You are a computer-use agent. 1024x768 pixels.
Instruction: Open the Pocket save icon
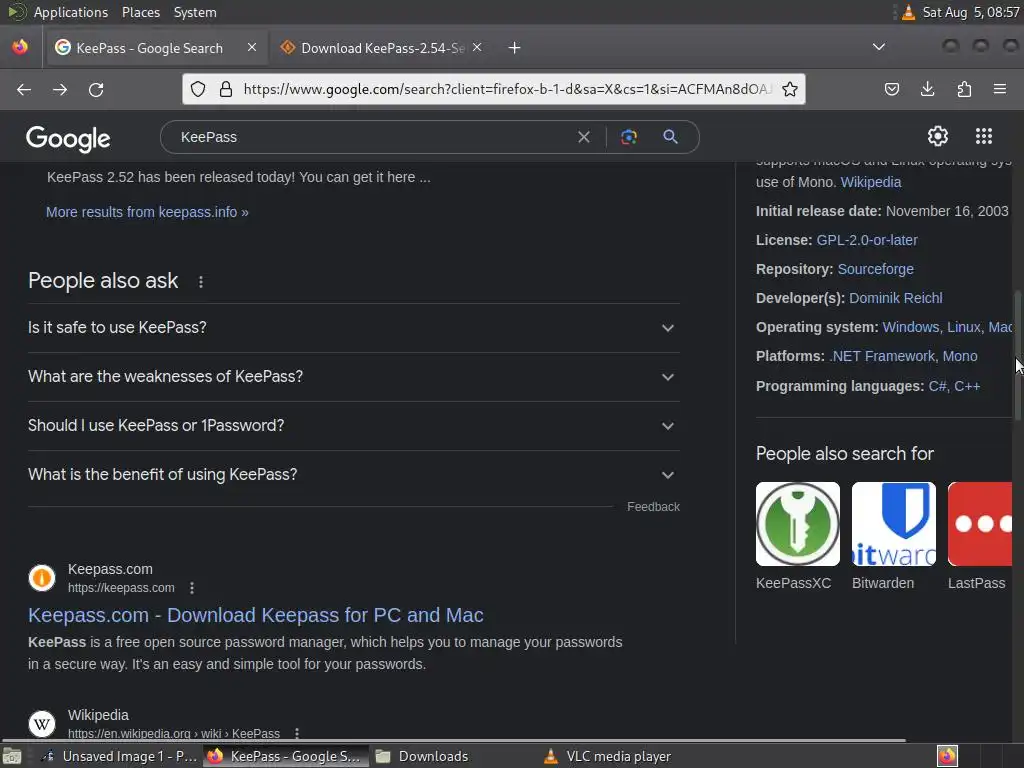891,89
